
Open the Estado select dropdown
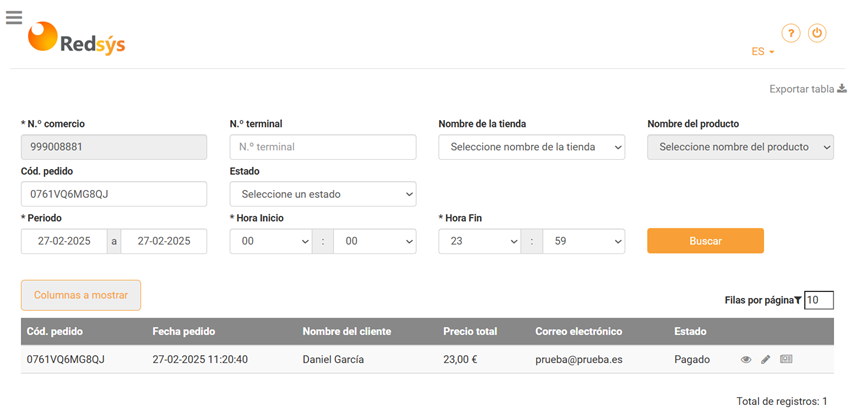[322, 194]
